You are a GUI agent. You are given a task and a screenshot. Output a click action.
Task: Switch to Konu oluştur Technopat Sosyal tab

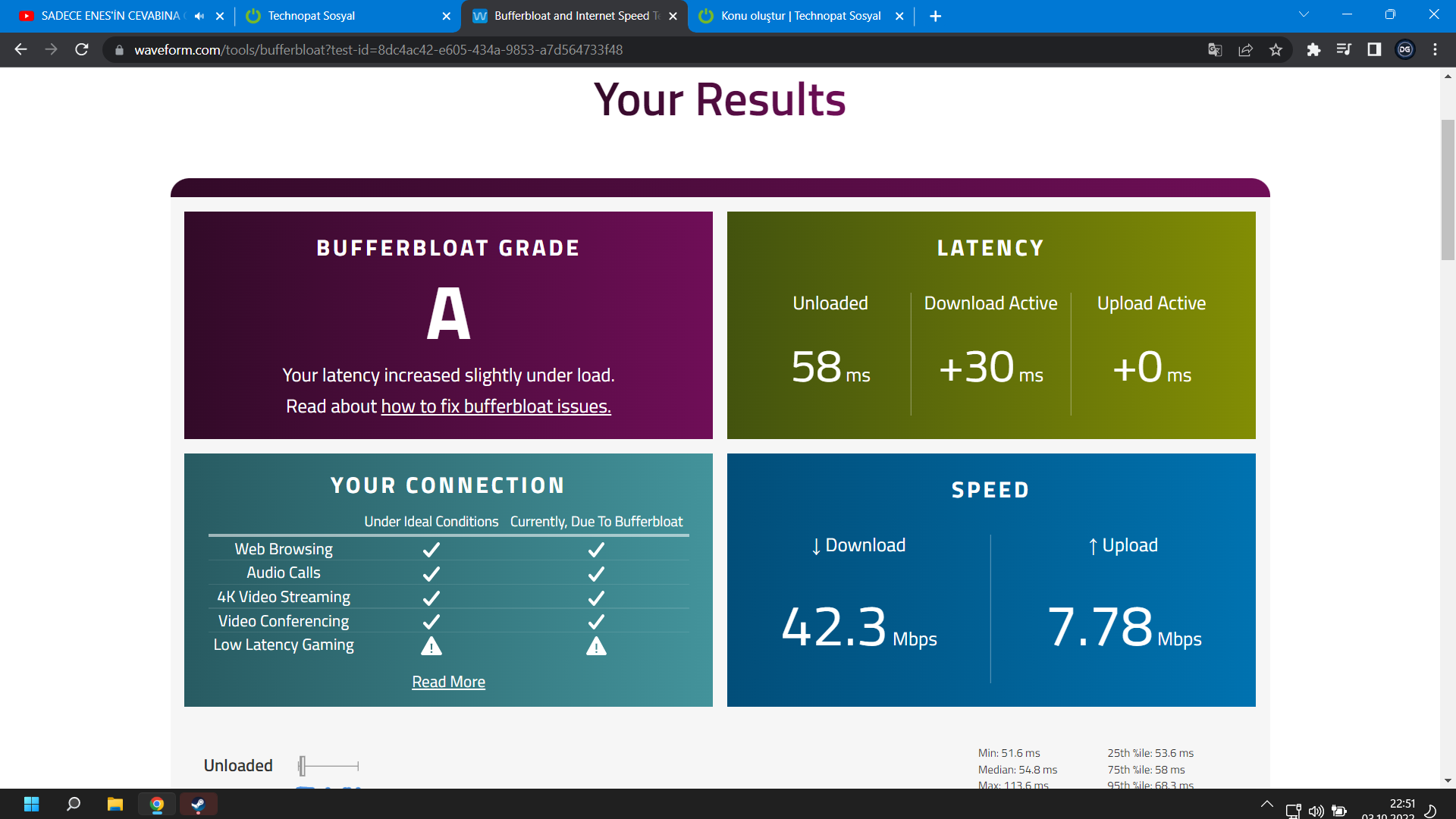800,16
